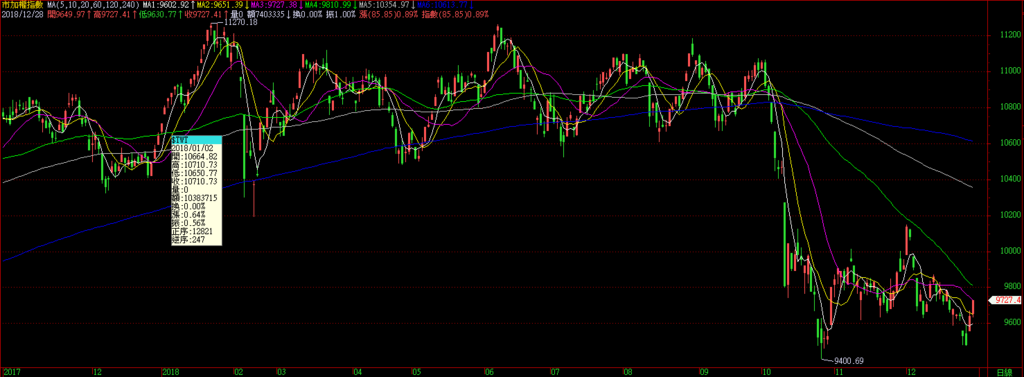Screen dimensions: 1024x377
Task: Click 高:10710.73 row in tooltip
Action: pyautogui.click(x=195, y=164)
